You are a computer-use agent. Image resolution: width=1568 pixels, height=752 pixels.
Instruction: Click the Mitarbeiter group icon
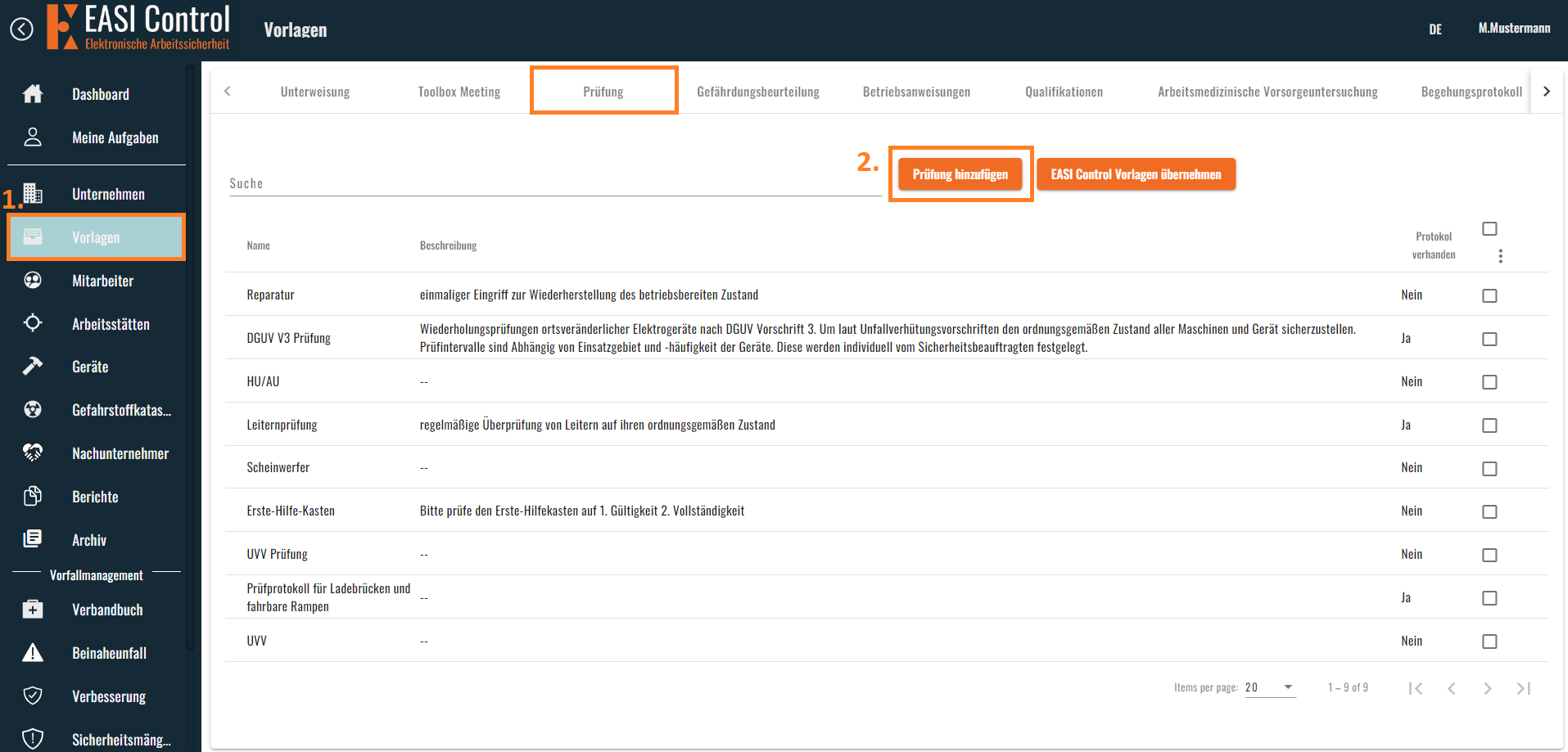point(33,280)
